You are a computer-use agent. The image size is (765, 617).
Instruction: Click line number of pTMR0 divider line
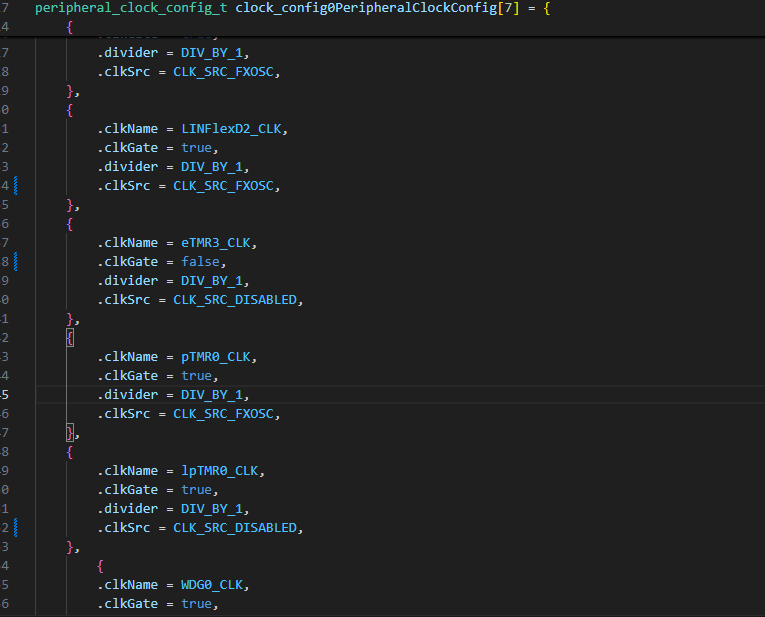(5, 395)
